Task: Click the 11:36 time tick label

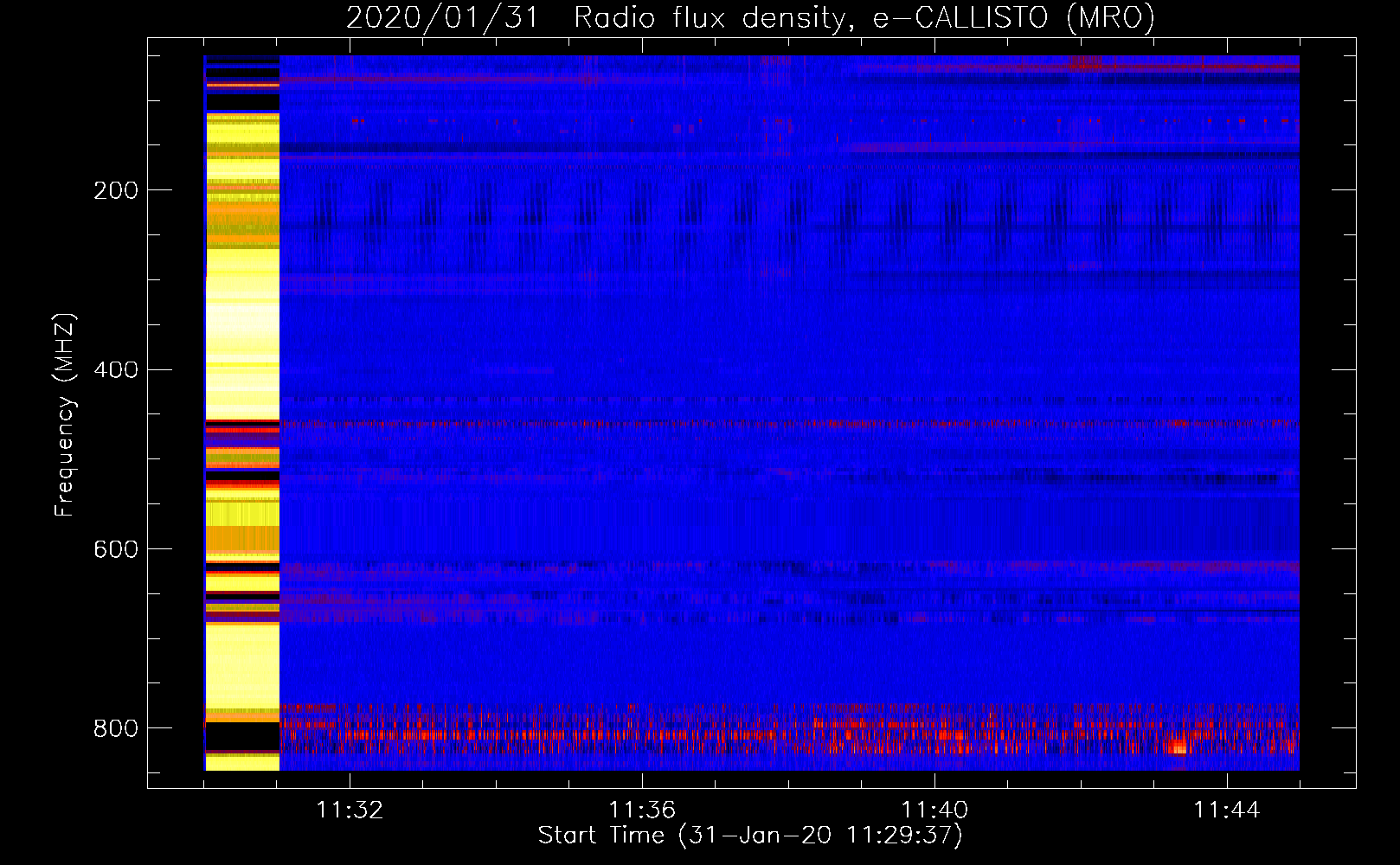Action: 642,811
